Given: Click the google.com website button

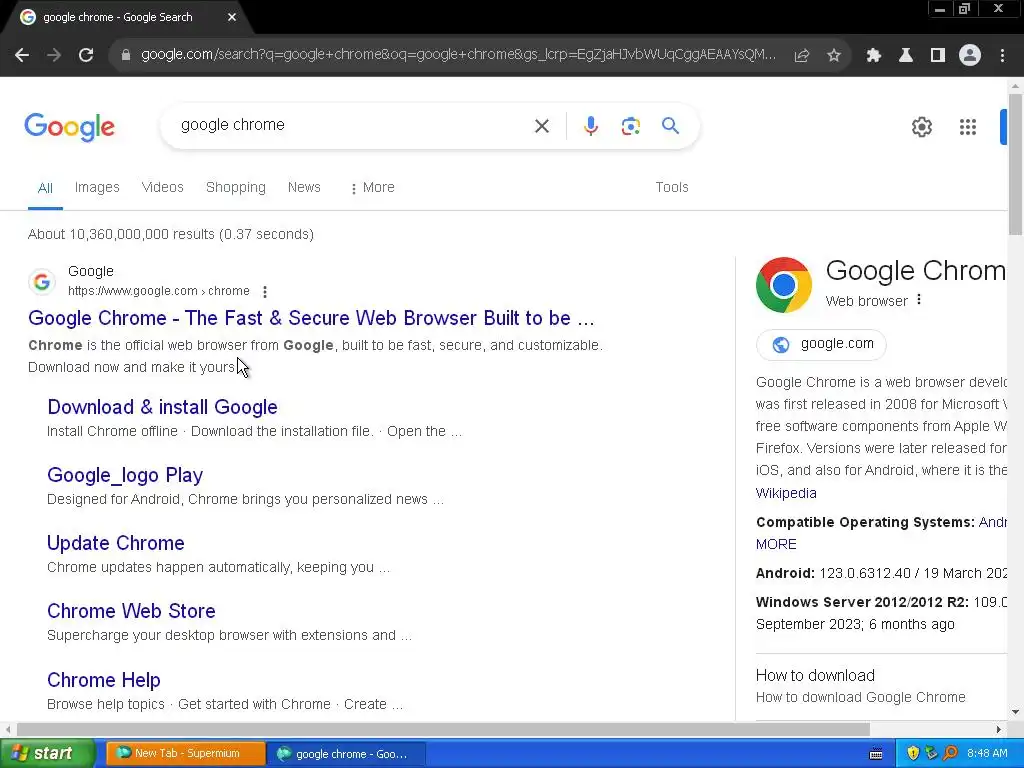Looking at the screenshot, I should coord(822,344).
